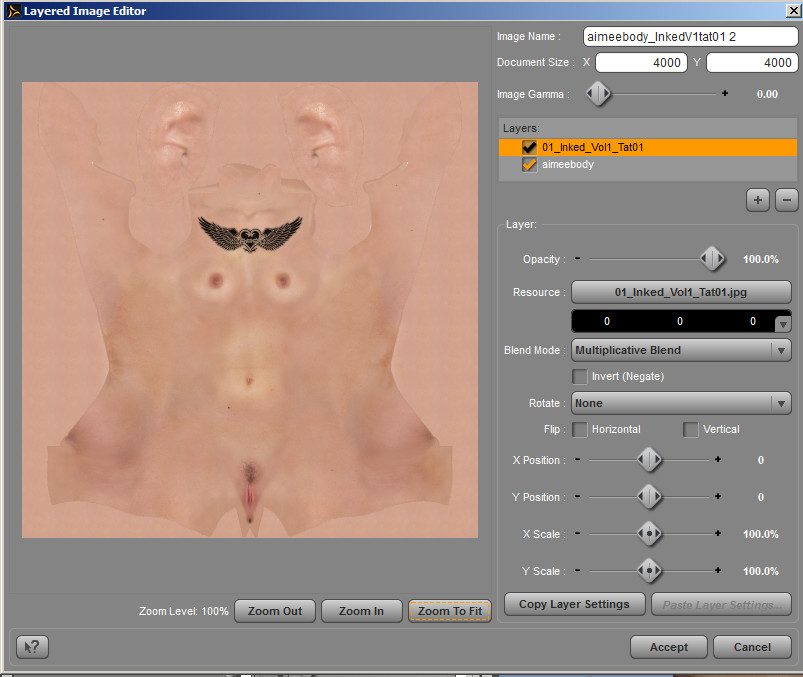Click the Y Position slider handle
The height and width of the screenshot is (677, 803).
(649, 496)
